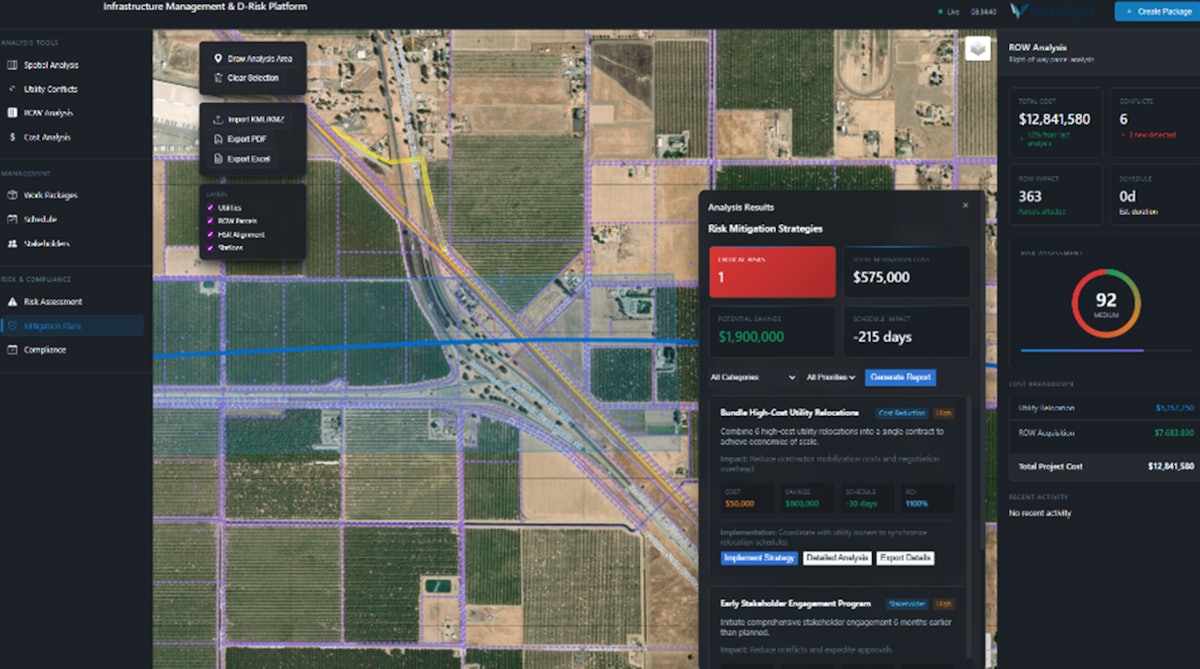Click the Create Package button
The height and width of the screenshot is (669, 1200).
1156,12
